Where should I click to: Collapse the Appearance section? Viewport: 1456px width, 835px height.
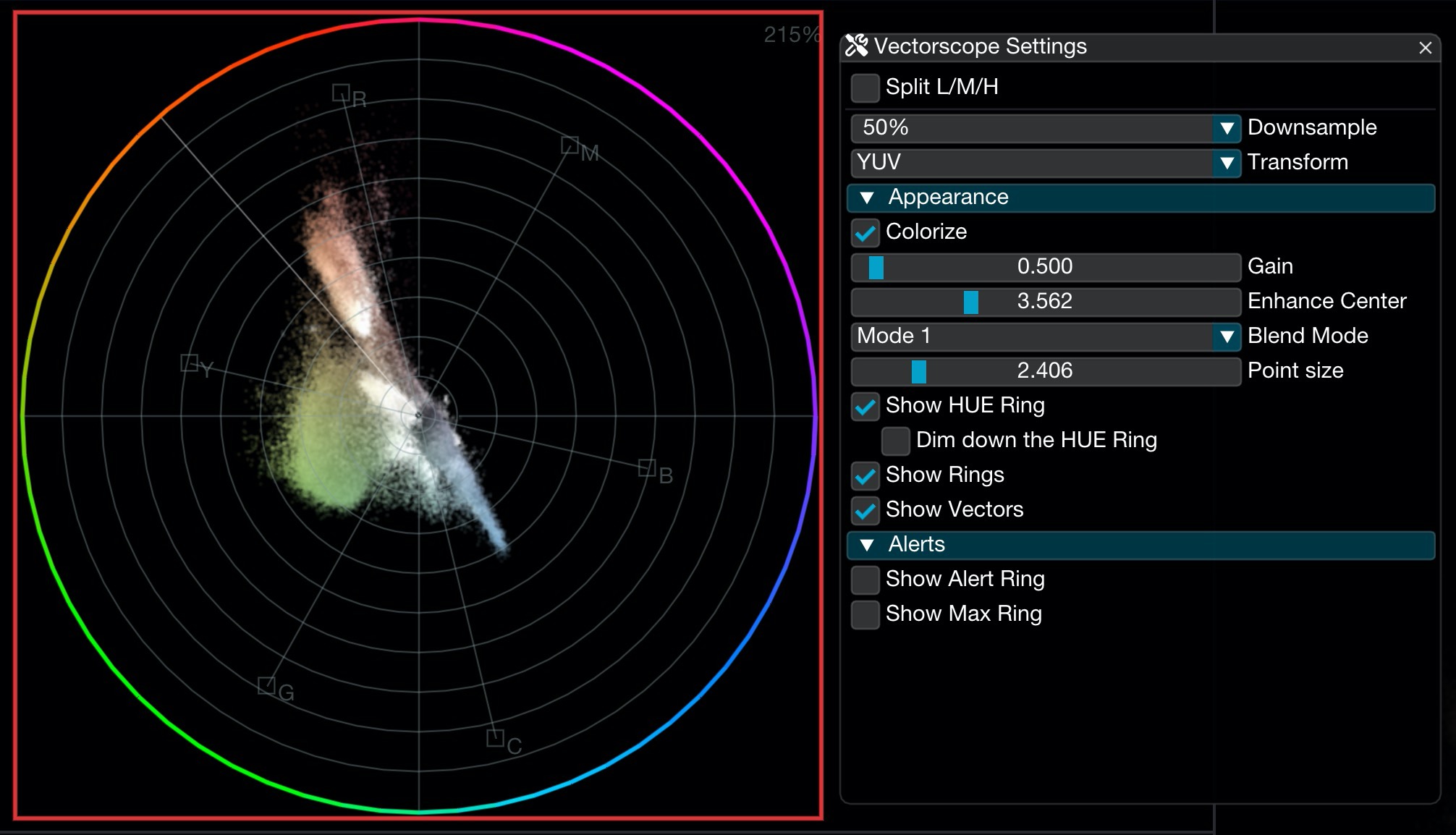click(x=868, y=198)
